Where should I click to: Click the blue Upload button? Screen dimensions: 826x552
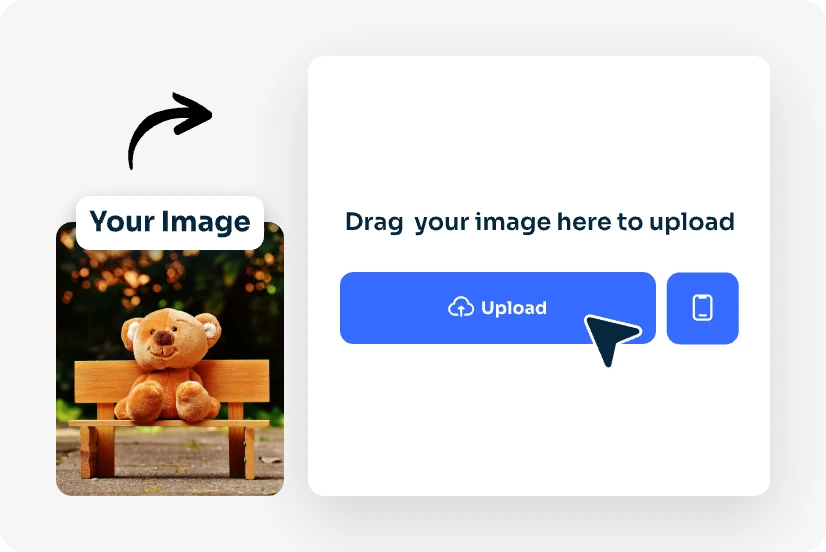point(497,308)
